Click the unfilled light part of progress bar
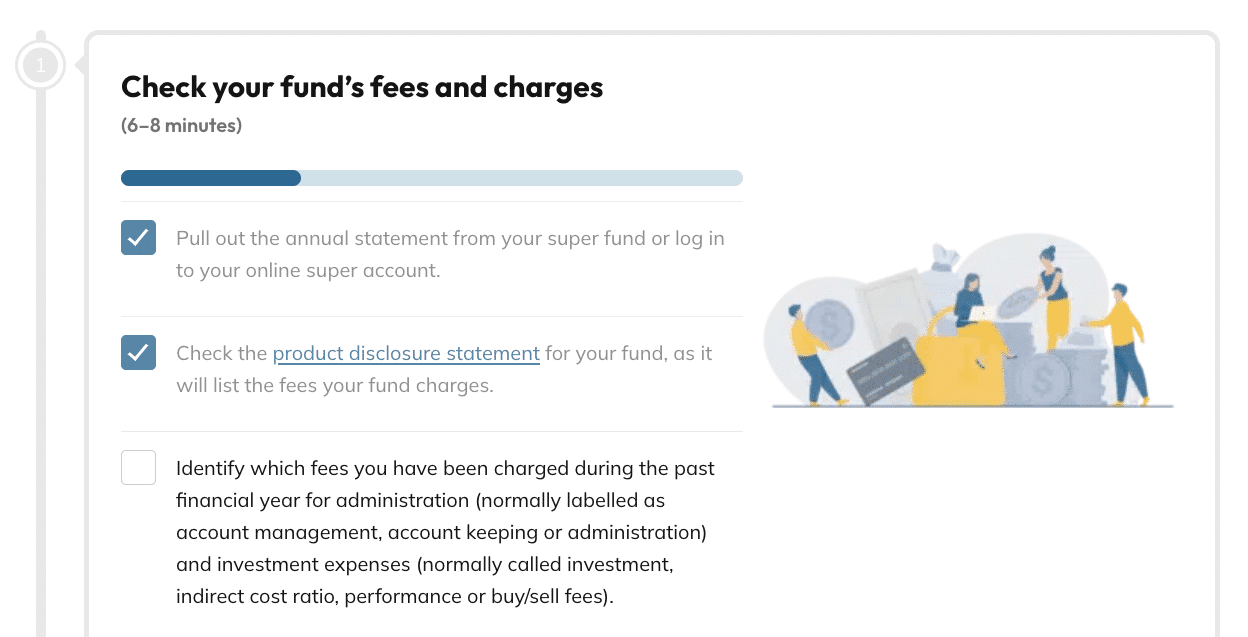 click(x=520, y=178)
